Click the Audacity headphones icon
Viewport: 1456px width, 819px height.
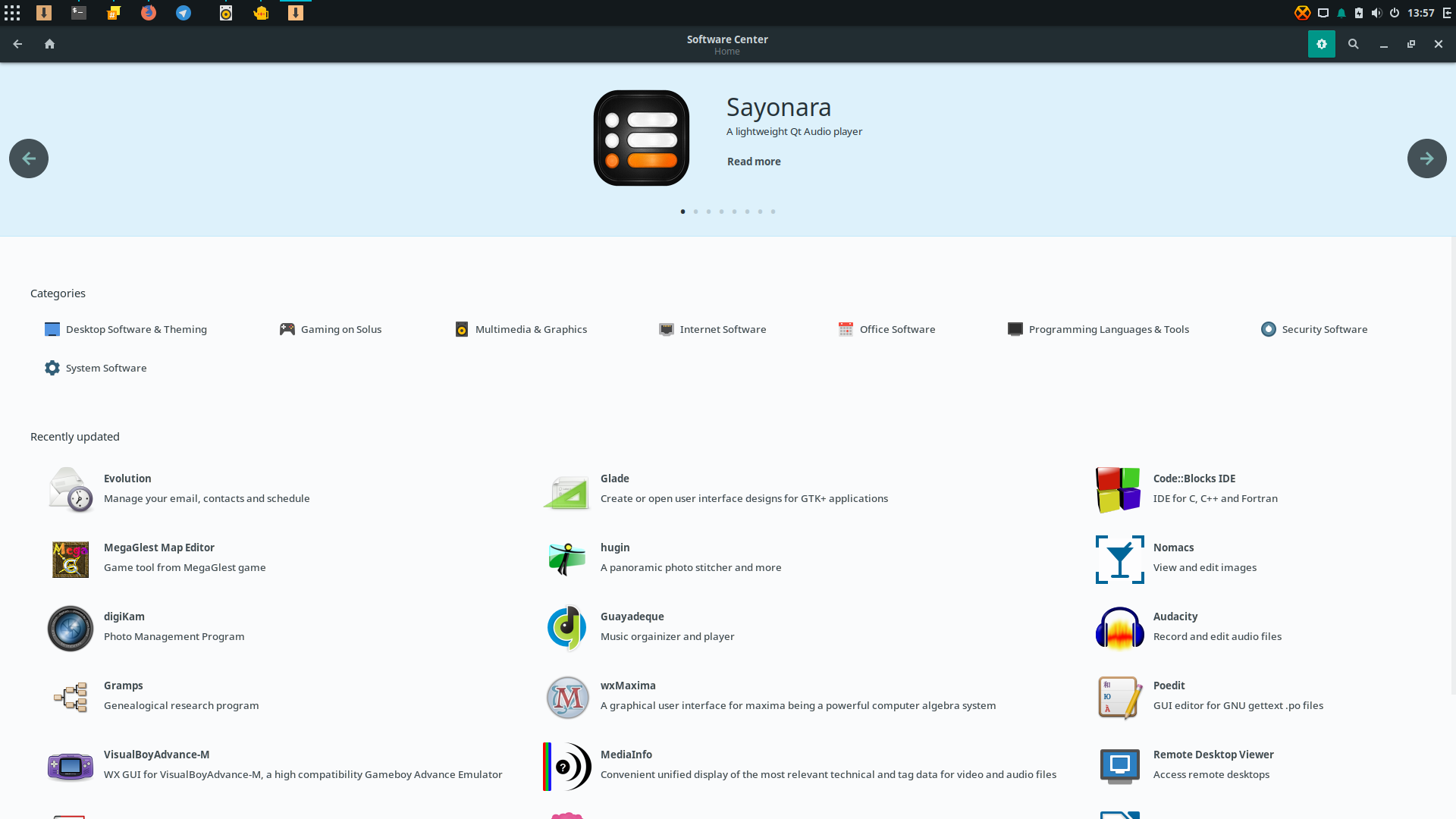click(1120, 628)
